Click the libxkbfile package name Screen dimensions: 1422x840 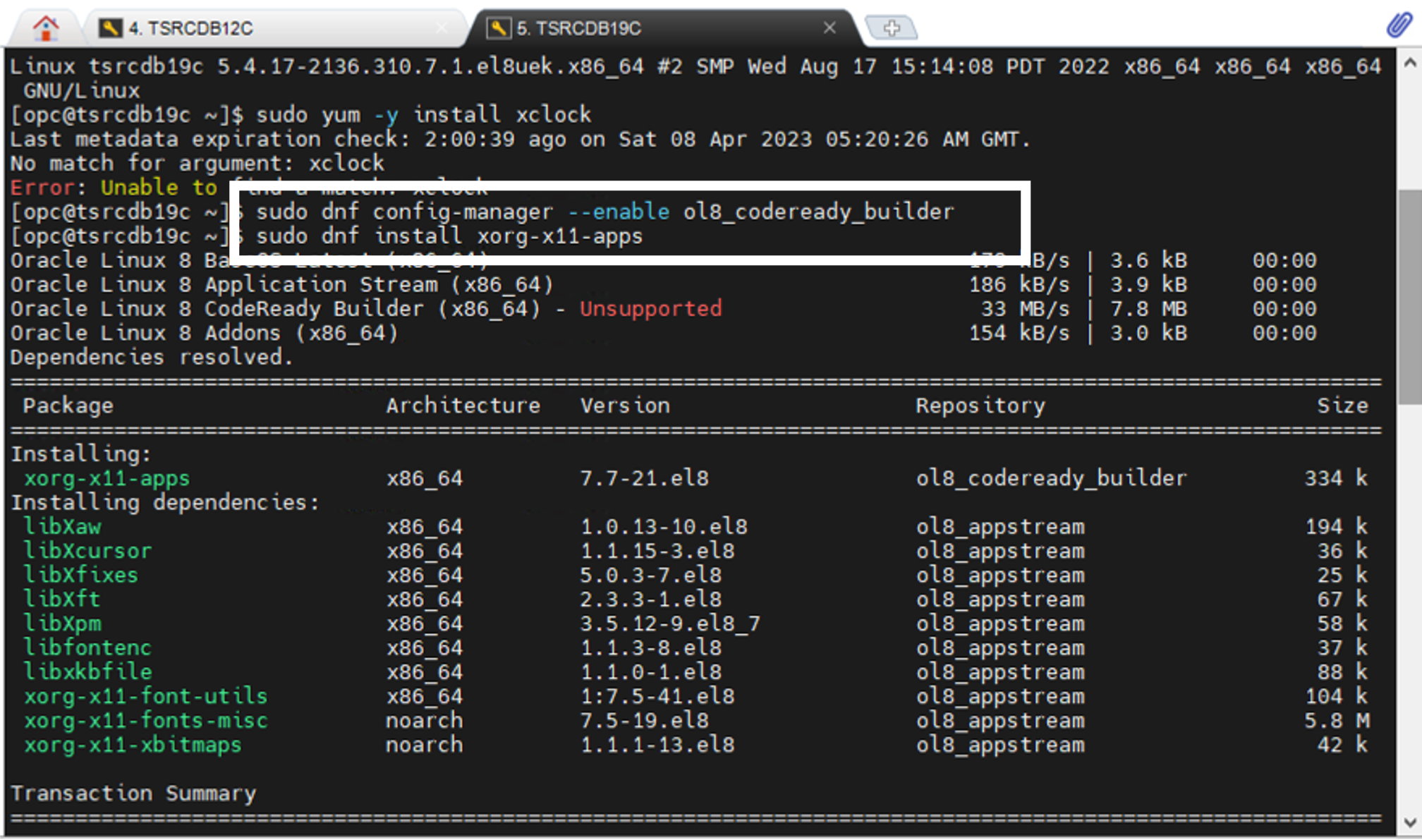[87, 672]
